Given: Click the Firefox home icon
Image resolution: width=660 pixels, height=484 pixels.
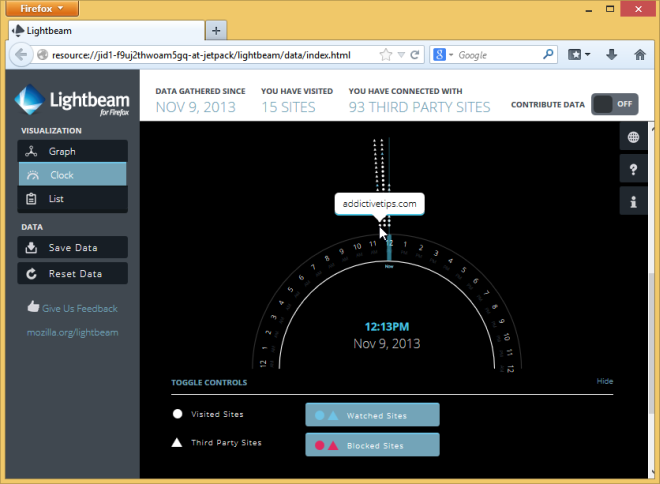Looking at the screenshot, I should pos(640,54).
